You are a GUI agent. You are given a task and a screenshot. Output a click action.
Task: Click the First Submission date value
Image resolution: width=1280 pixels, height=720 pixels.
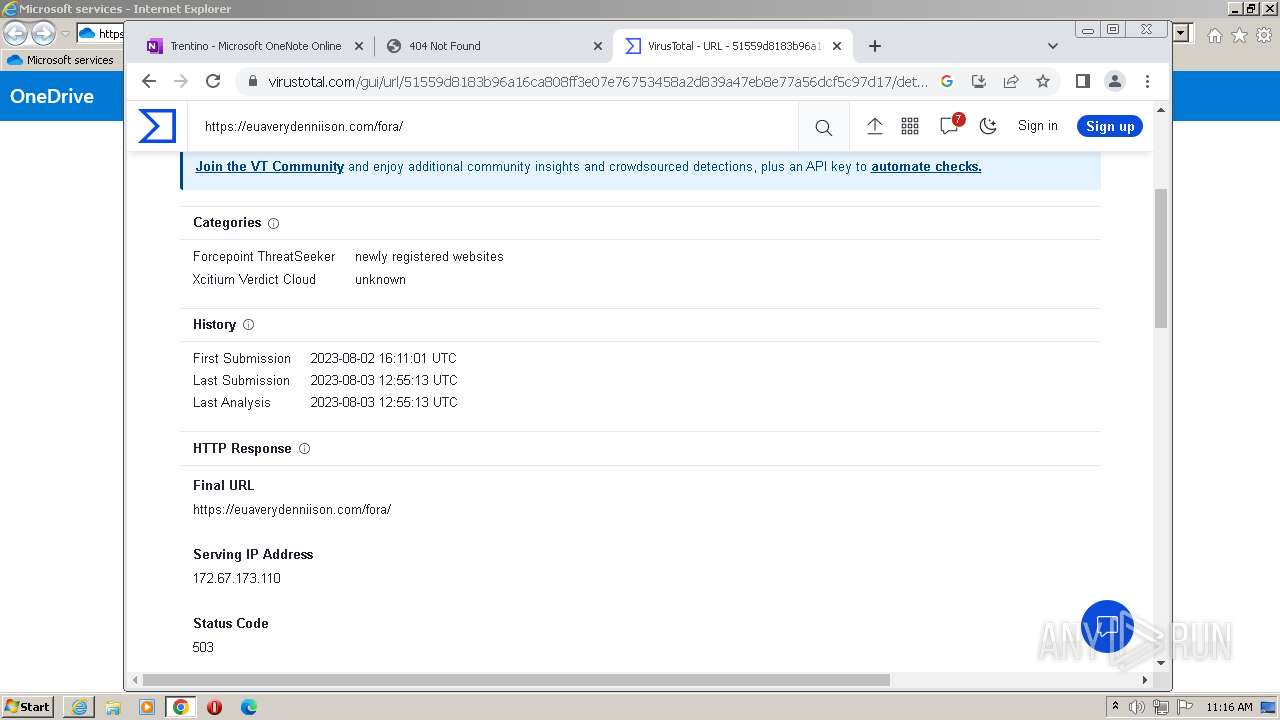383,358
